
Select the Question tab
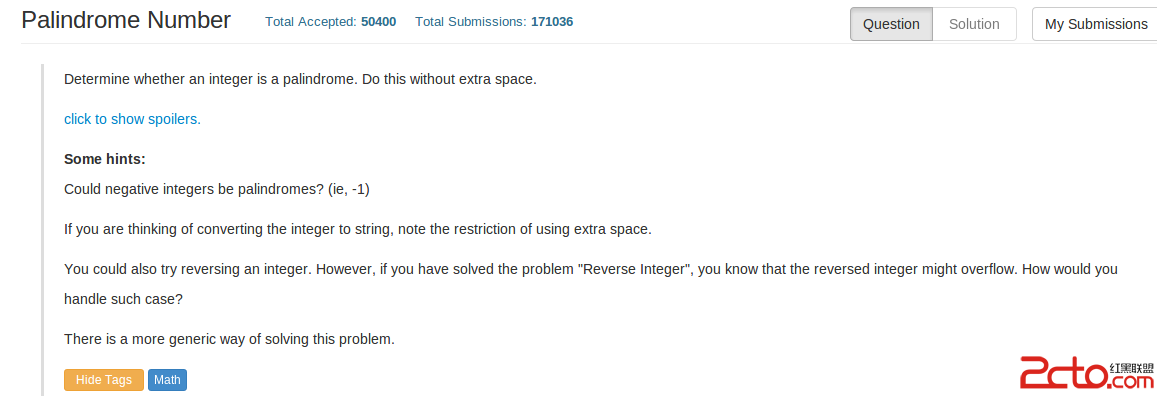pyautogui.click(x=891, y=24)
